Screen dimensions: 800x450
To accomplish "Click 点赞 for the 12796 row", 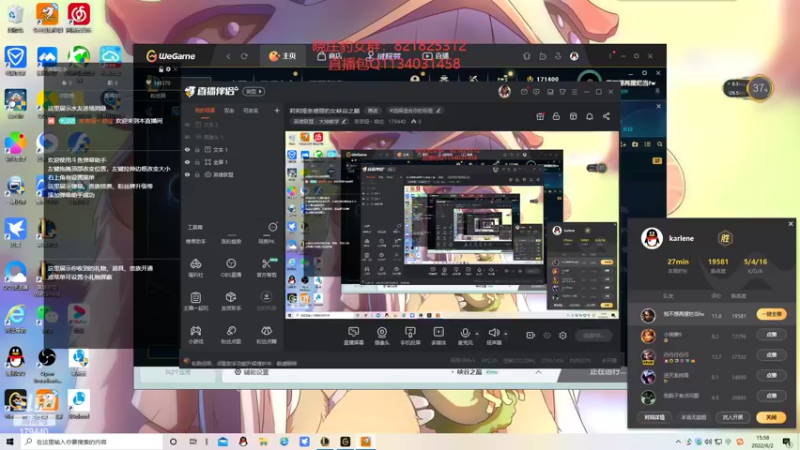I will pyautogui.click(x=771, y=335).
